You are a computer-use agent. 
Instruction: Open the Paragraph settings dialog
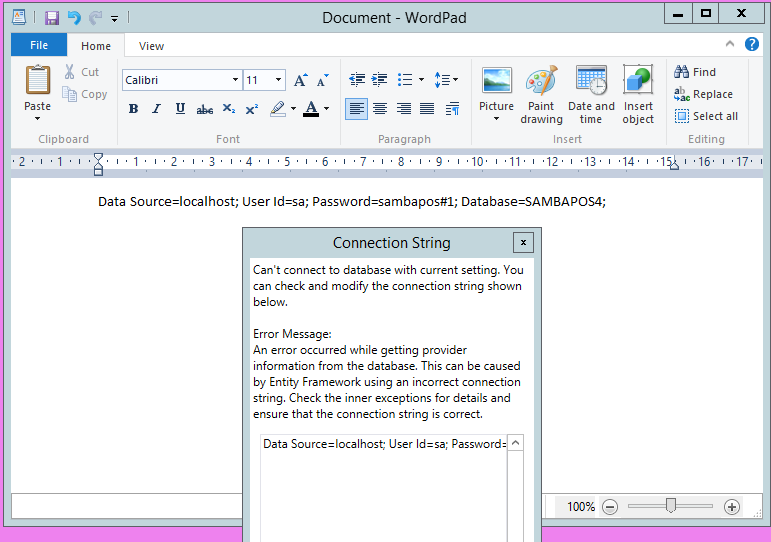(452, 109)
